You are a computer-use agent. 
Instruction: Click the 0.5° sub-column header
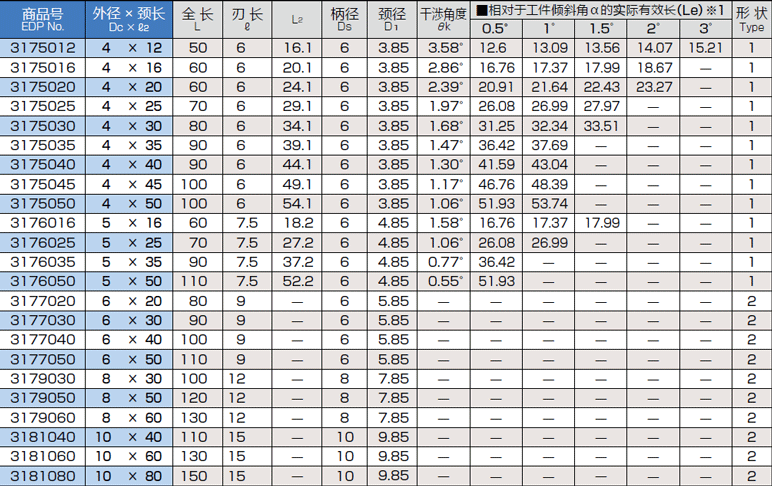tap(496, 29)
